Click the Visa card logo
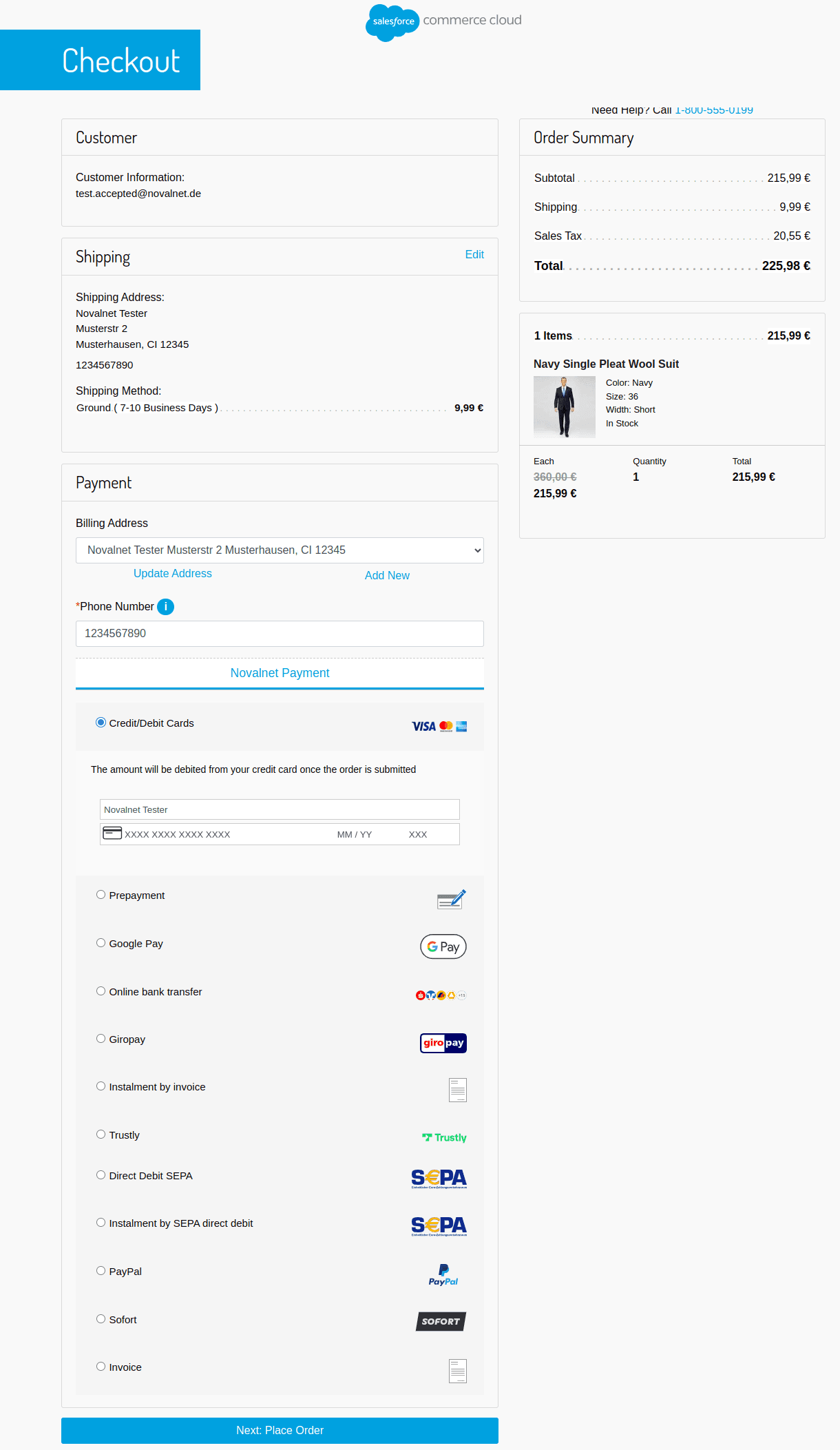 point(423,726)
